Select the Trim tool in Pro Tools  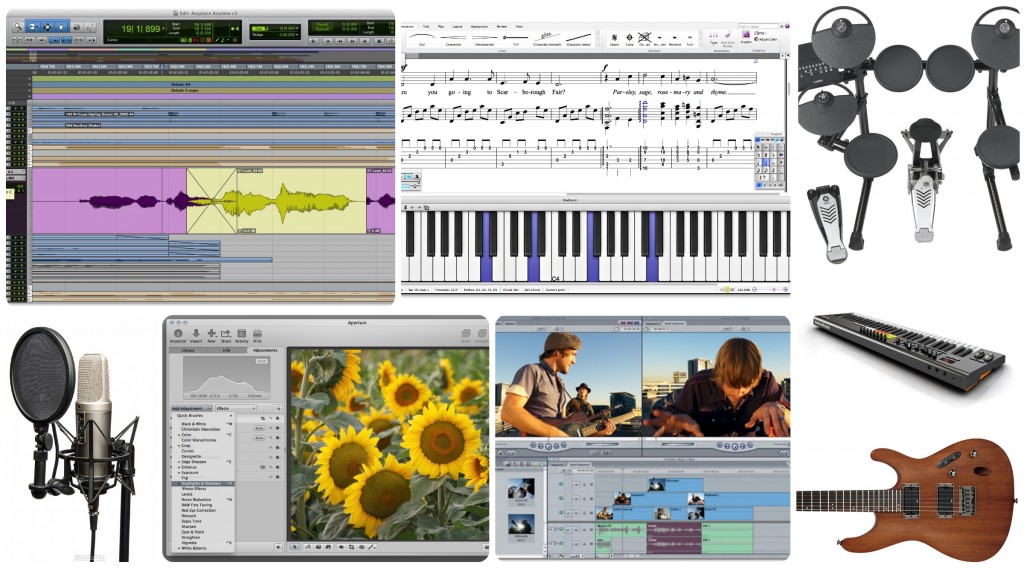[32, 27]
